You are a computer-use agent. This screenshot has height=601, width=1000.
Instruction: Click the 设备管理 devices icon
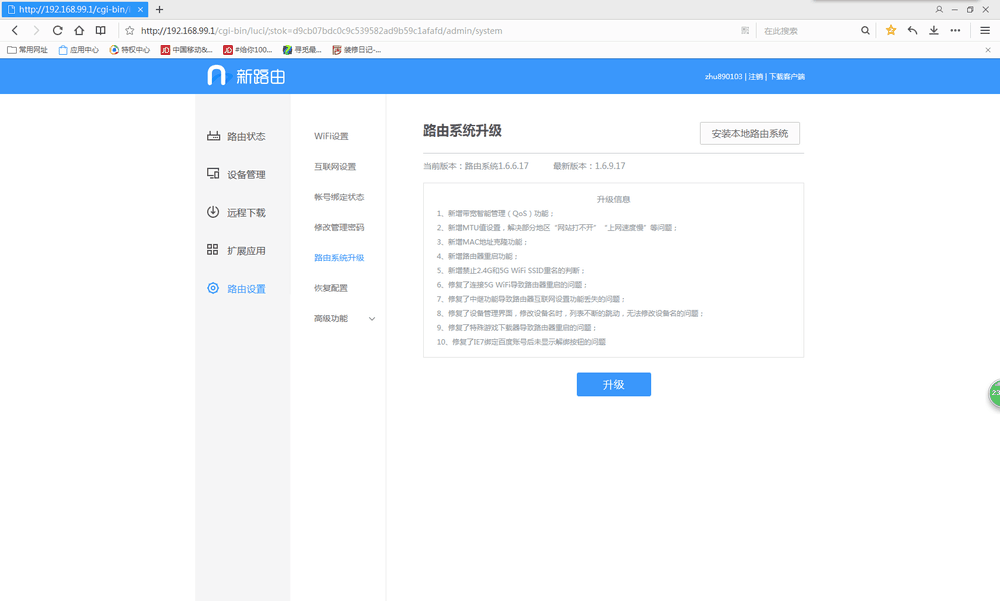pyautogui.click(x=213, y=174)
